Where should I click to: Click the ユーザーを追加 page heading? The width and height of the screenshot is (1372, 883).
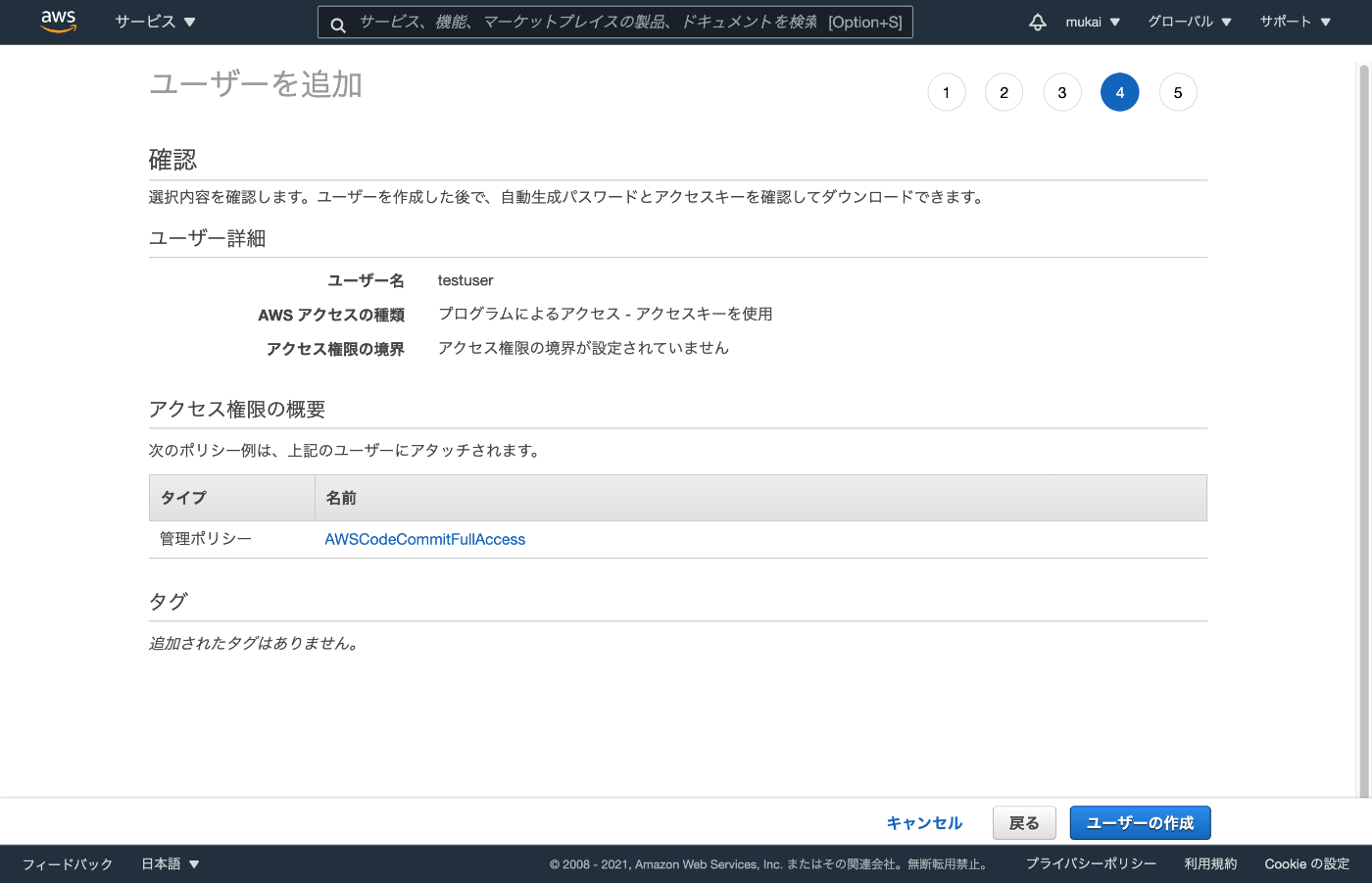pos(256,84)
